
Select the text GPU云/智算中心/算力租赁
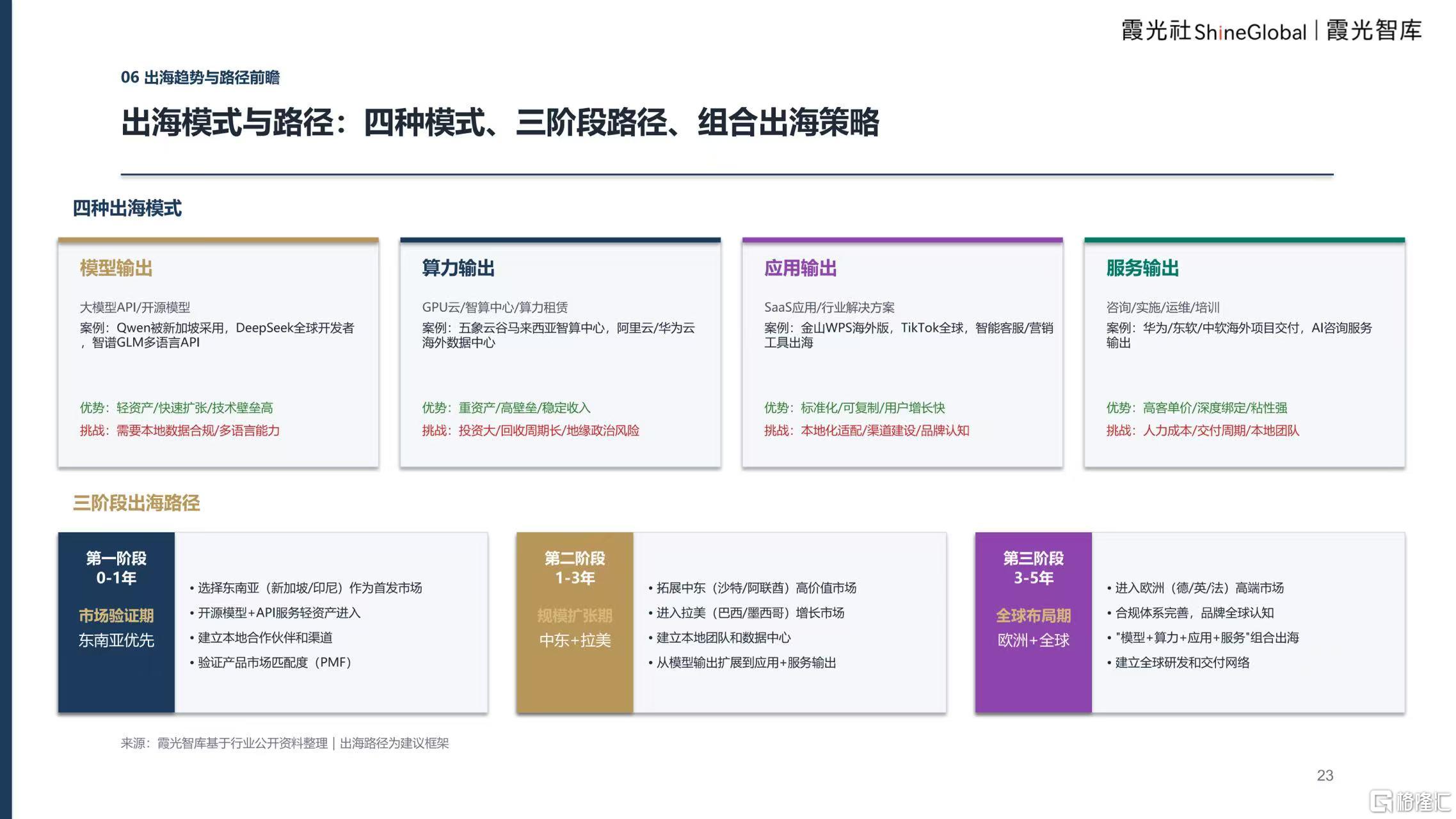coord(495,307)
